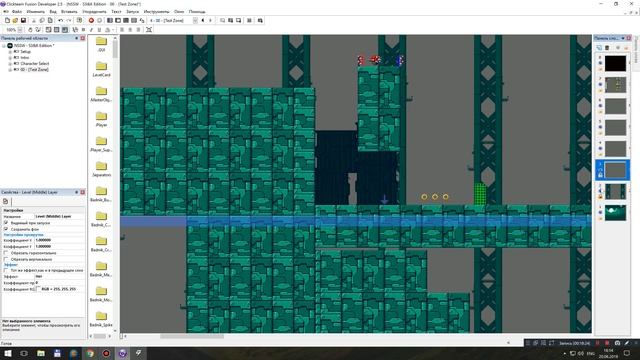This screenshot has height=360, width=640.
Task: Add a new layer in layers panel
Action: pyautogui.click(x=599, y=48)
